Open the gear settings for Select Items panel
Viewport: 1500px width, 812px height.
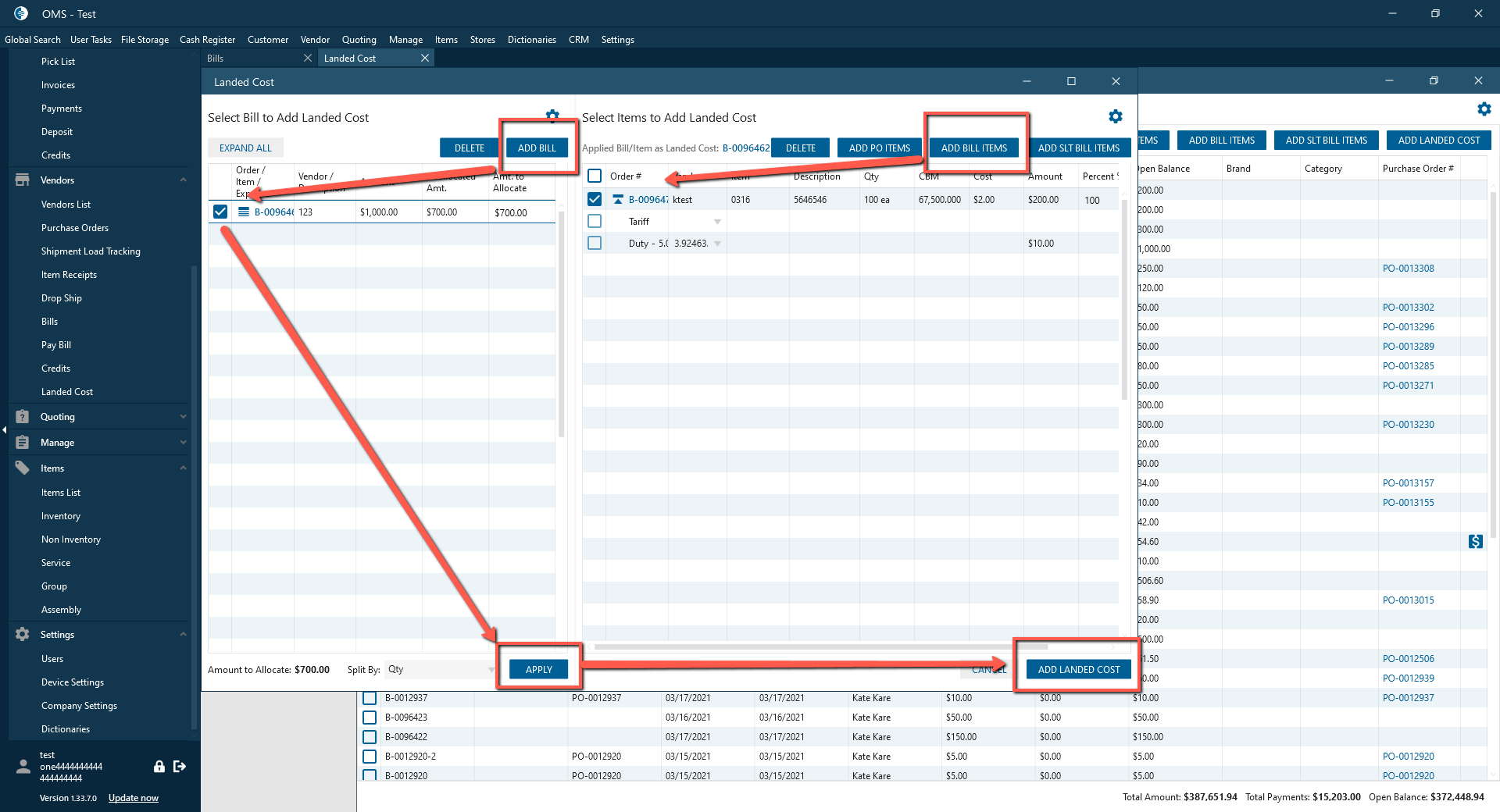[1116, 116]
